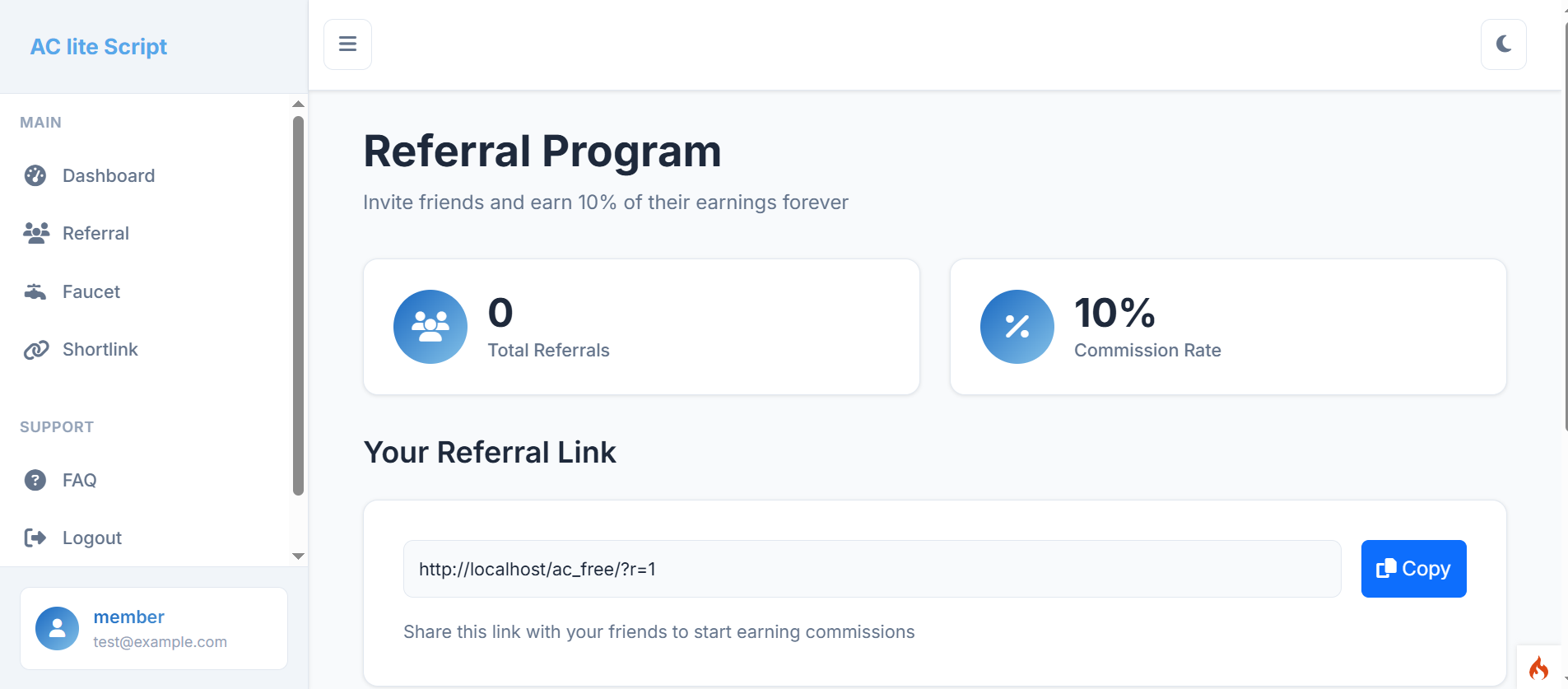Open the Shortlink menu item
This screenshot has height=689, width=1568.
100,350
